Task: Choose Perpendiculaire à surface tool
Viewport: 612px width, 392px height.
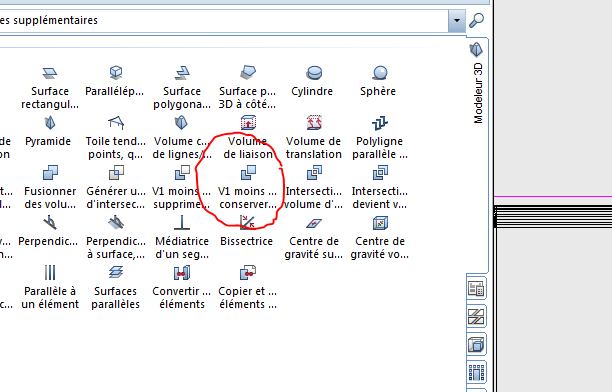Action: 116,237
